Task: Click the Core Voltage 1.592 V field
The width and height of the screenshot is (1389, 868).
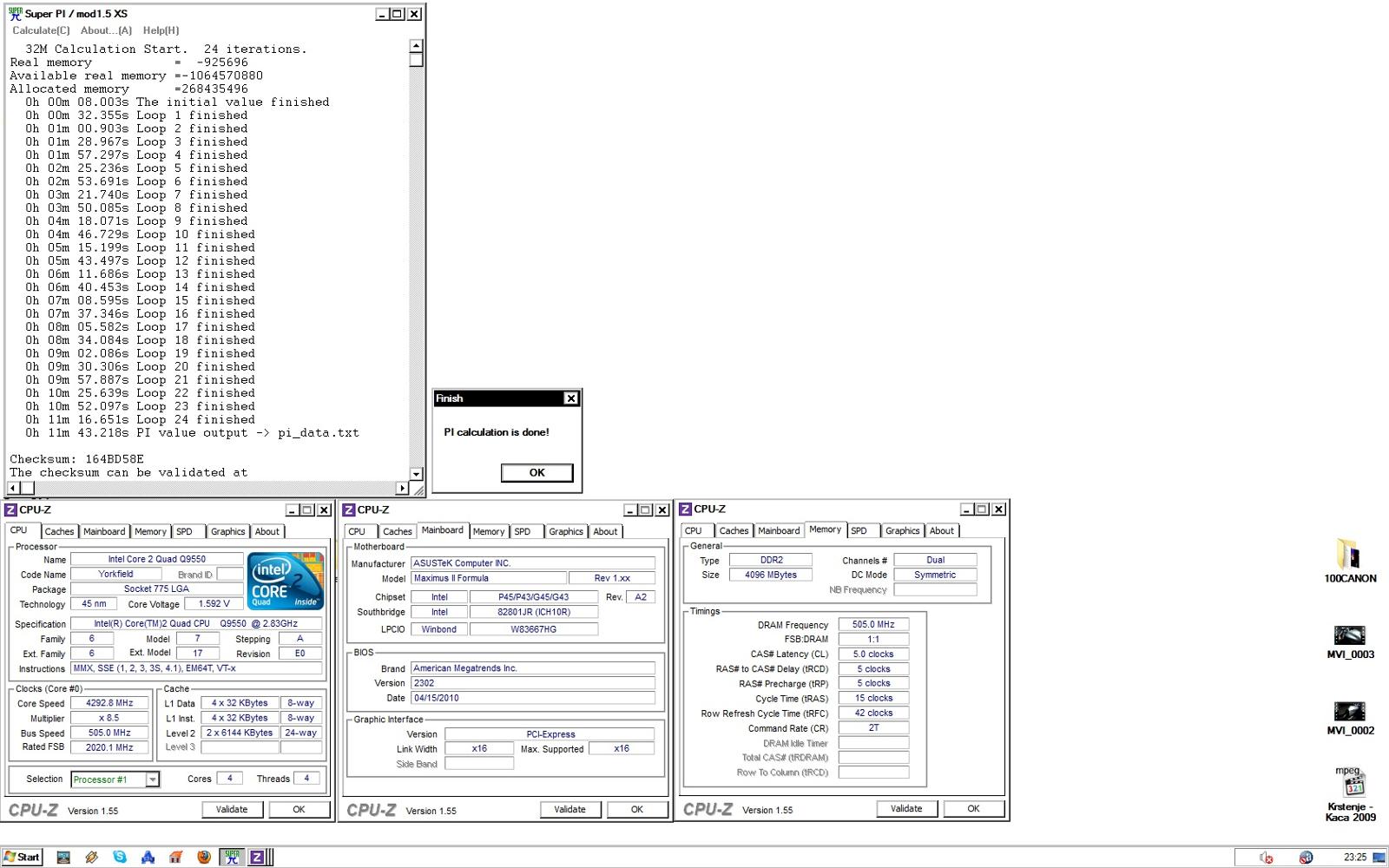Action: tap(214, 603)
